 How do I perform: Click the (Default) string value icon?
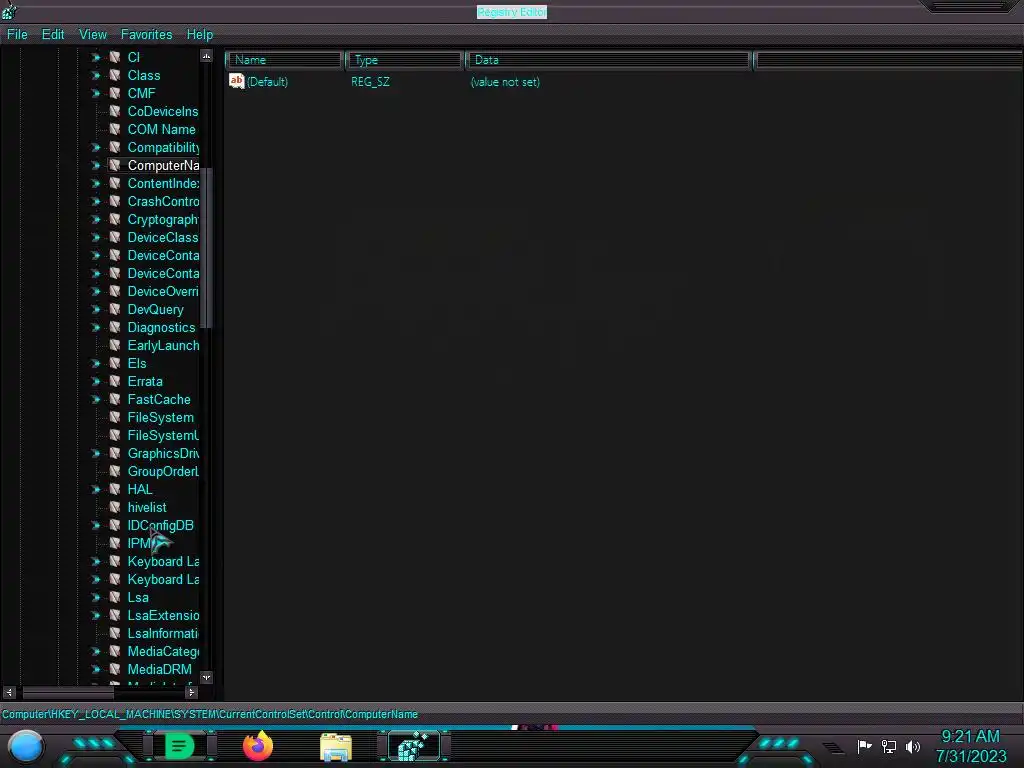pyautogui.click(x=236, y=81)
